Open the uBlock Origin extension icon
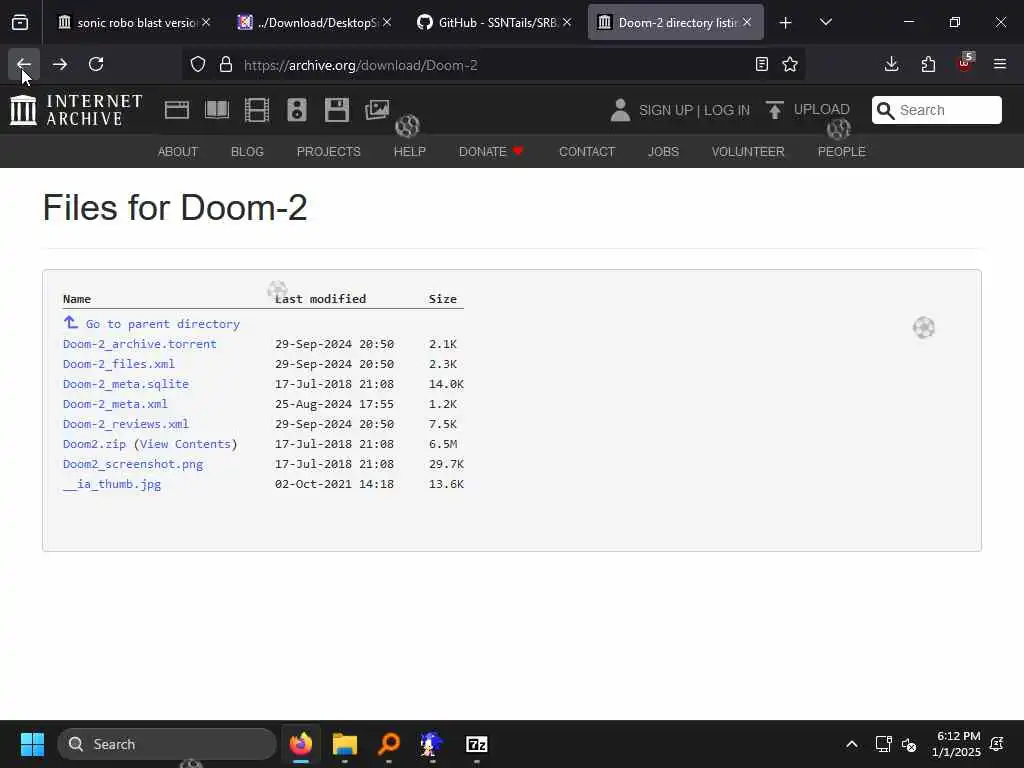1024x768 pixels. pyautogui.click(x=965, y=63)
